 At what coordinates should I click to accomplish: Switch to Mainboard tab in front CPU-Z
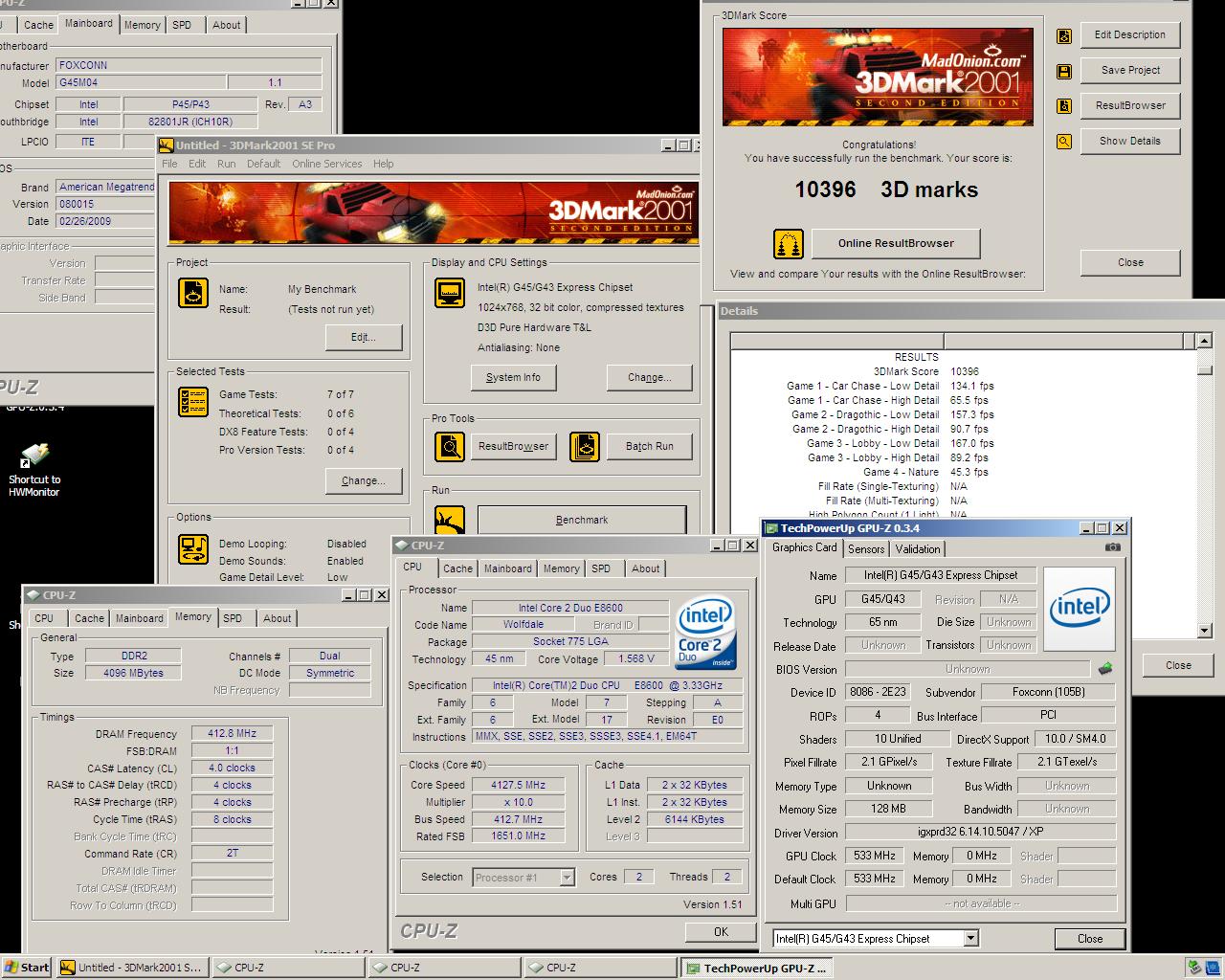[507, 568]
